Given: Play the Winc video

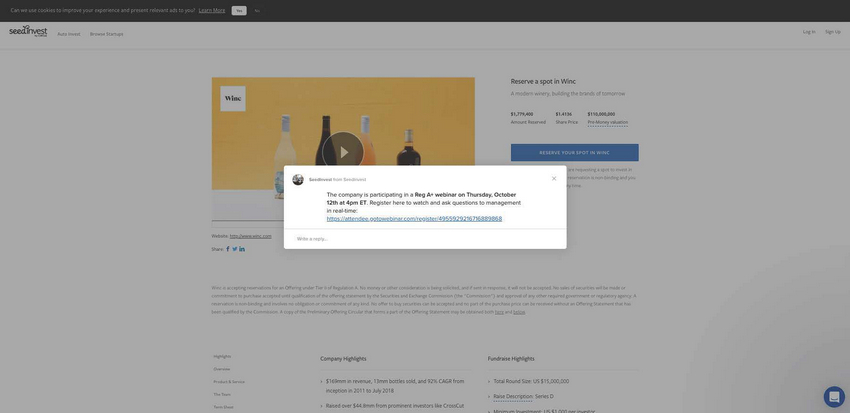Looking at the screenshot, I should 343,152.
